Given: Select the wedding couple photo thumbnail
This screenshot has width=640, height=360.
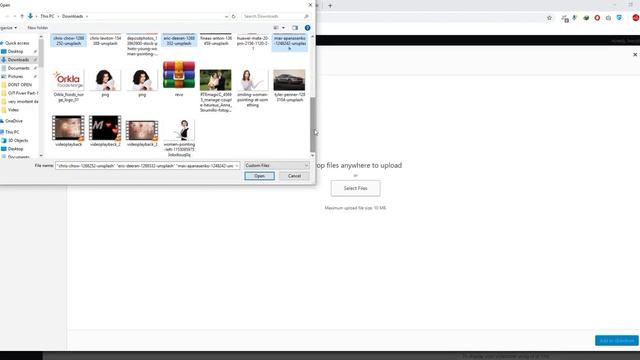Looking at the screenshot, I should [216, 80].
